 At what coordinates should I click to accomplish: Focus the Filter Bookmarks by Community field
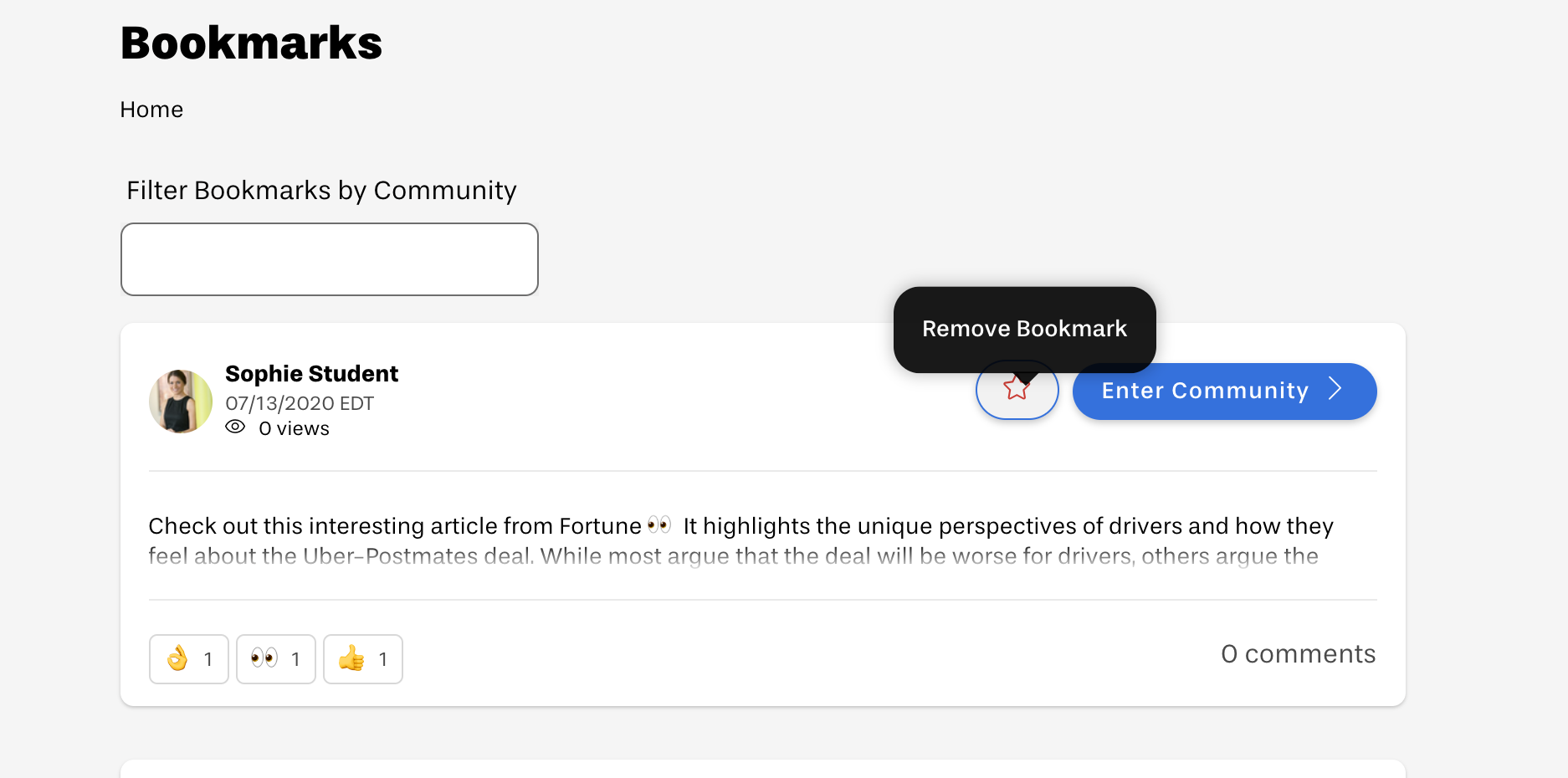pos(330,259)
